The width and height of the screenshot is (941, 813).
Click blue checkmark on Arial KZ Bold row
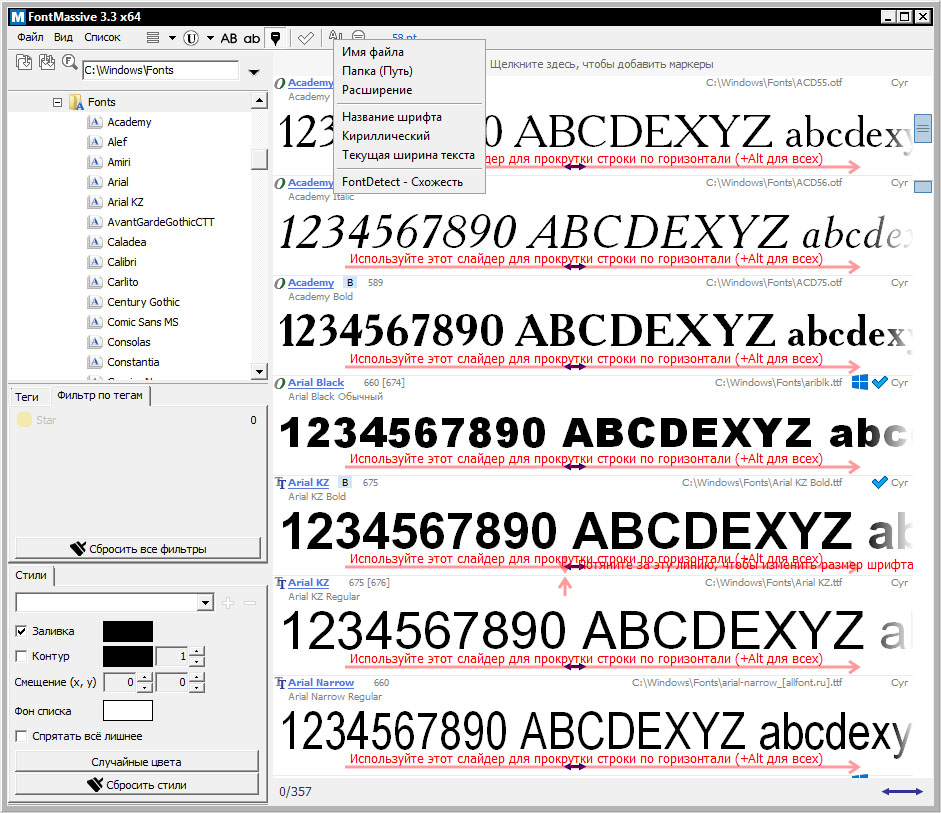(879, 482)
